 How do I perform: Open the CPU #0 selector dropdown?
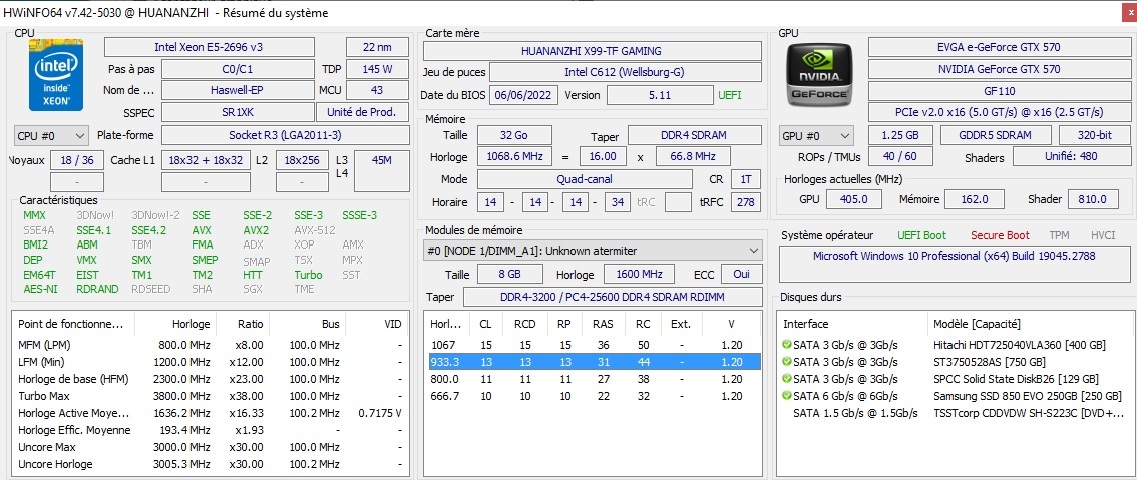(52, 135)
